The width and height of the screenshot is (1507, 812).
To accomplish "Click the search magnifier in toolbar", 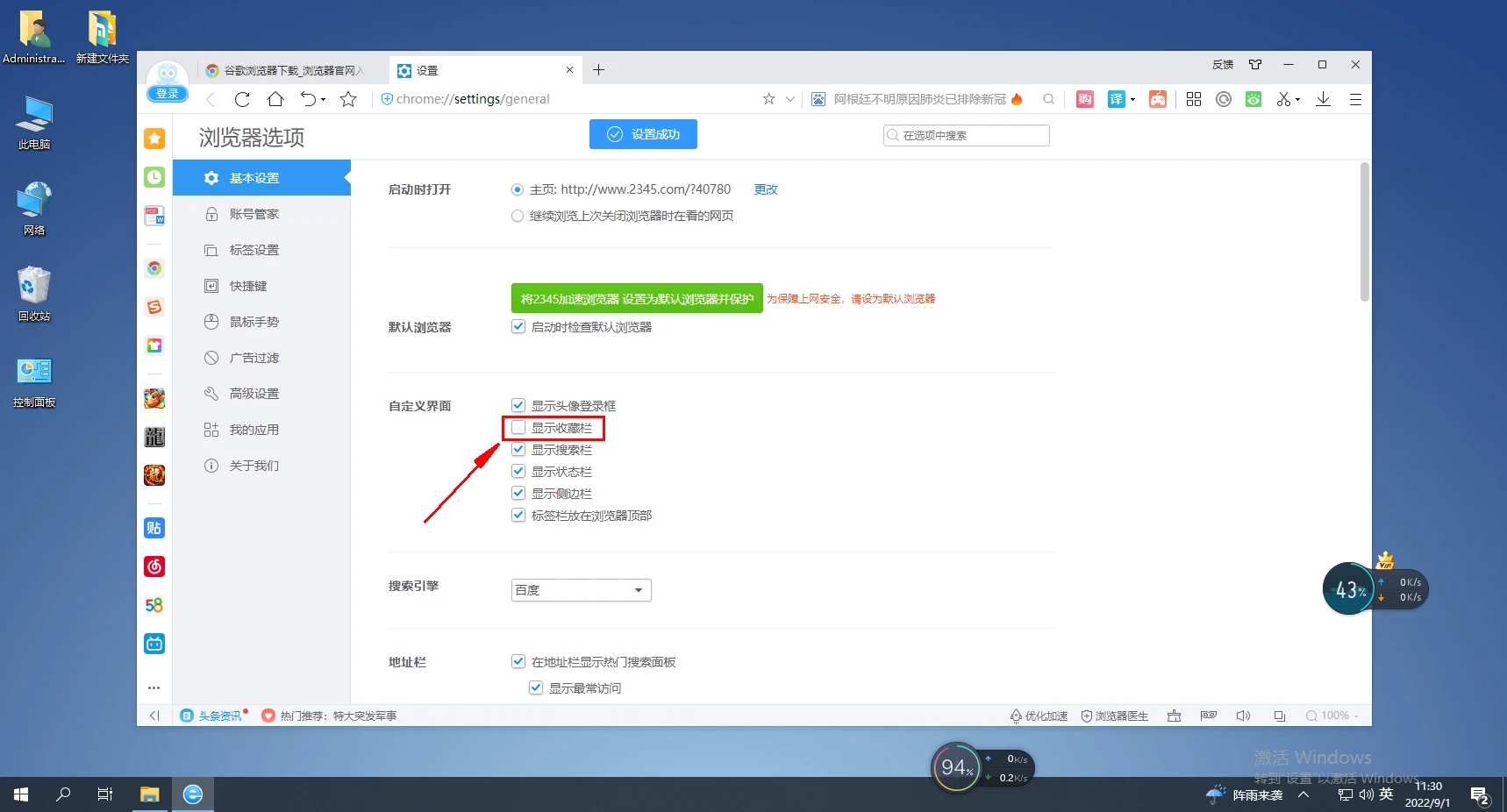I will pos(1048,99).
